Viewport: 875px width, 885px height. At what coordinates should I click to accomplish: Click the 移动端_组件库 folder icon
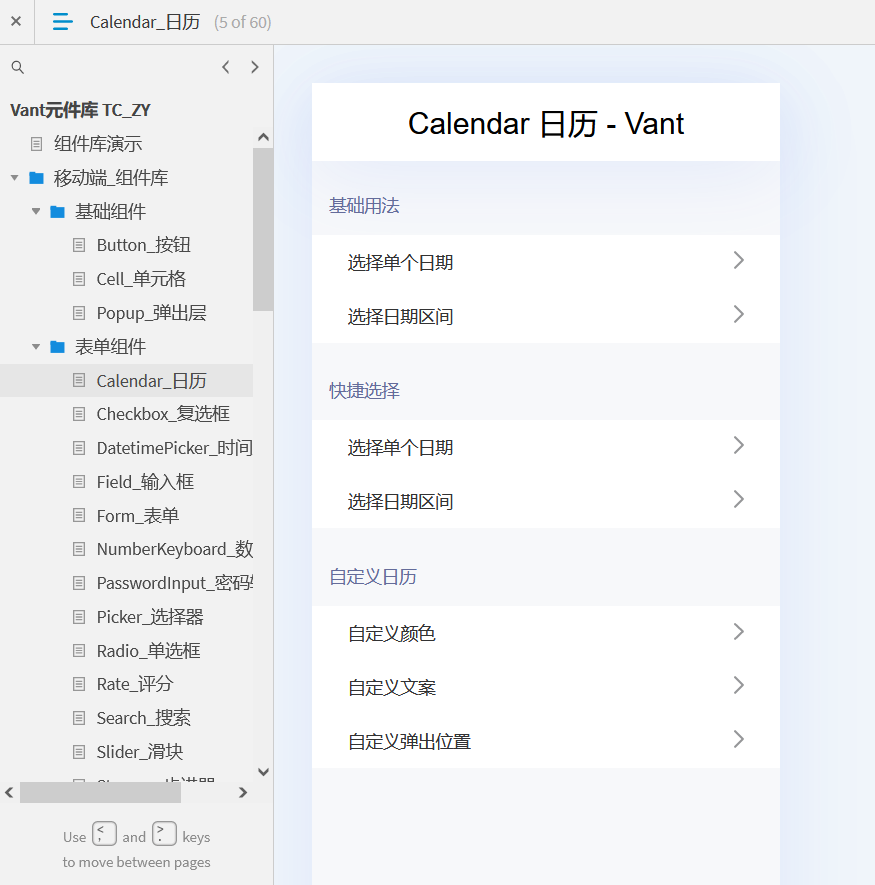37,178
